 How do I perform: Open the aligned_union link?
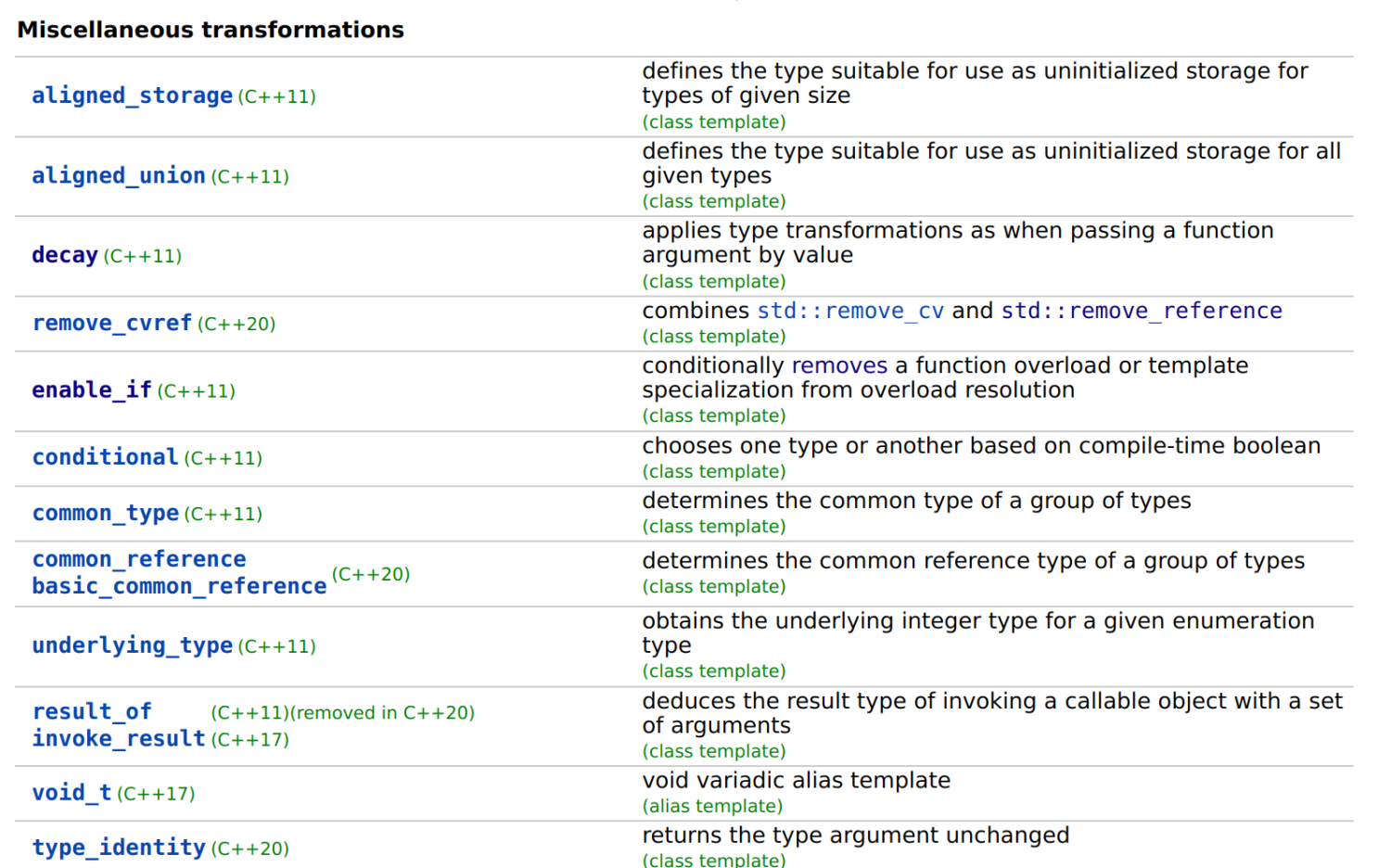click(x=119, y=175)
